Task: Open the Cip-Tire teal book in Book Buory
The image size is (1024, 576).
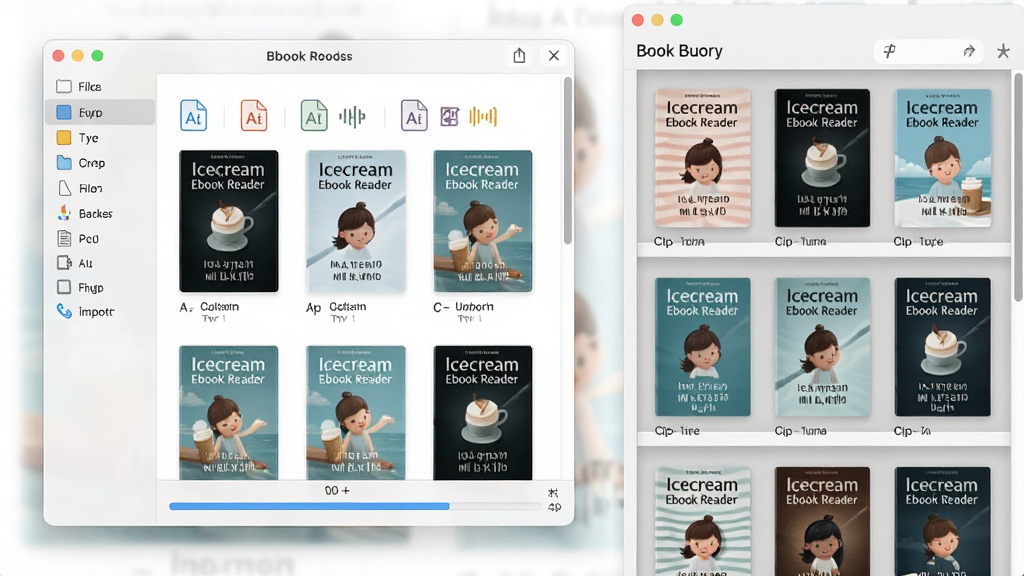Action: pyautogui.click(x=703, y=347)
